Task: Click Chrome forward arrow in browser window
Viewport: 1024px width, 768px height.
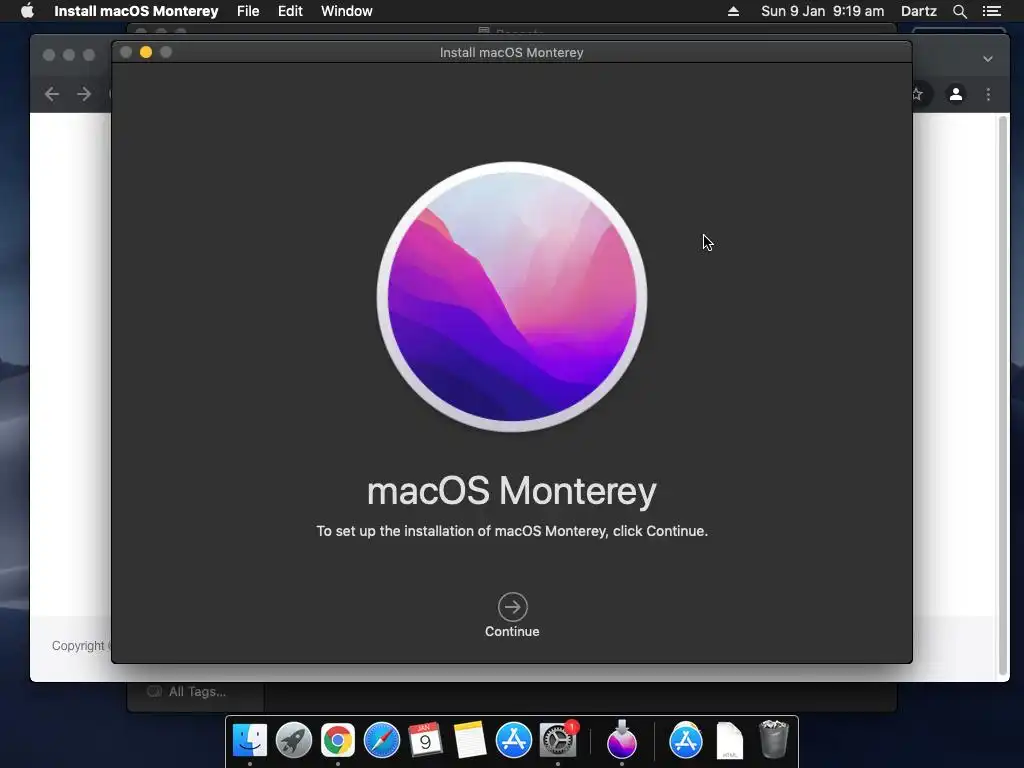Action: coord(84,94)
